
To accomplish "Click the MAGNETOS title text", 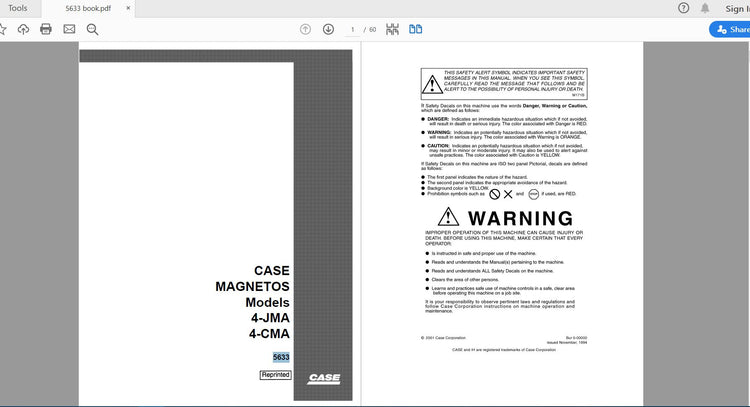I will point(252,286).
